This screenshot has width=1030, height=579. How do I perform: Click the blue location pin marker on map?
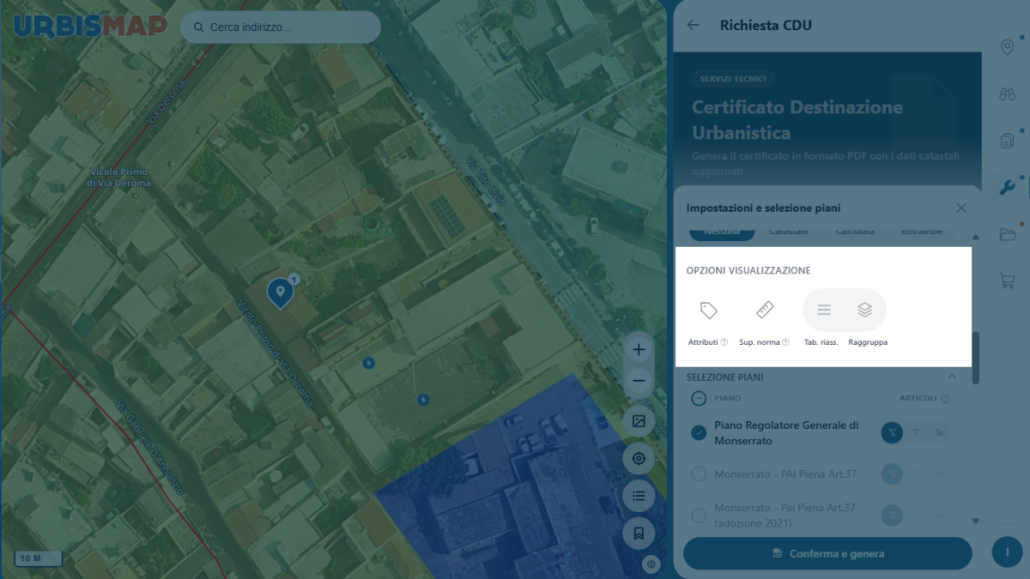[280, 292]
